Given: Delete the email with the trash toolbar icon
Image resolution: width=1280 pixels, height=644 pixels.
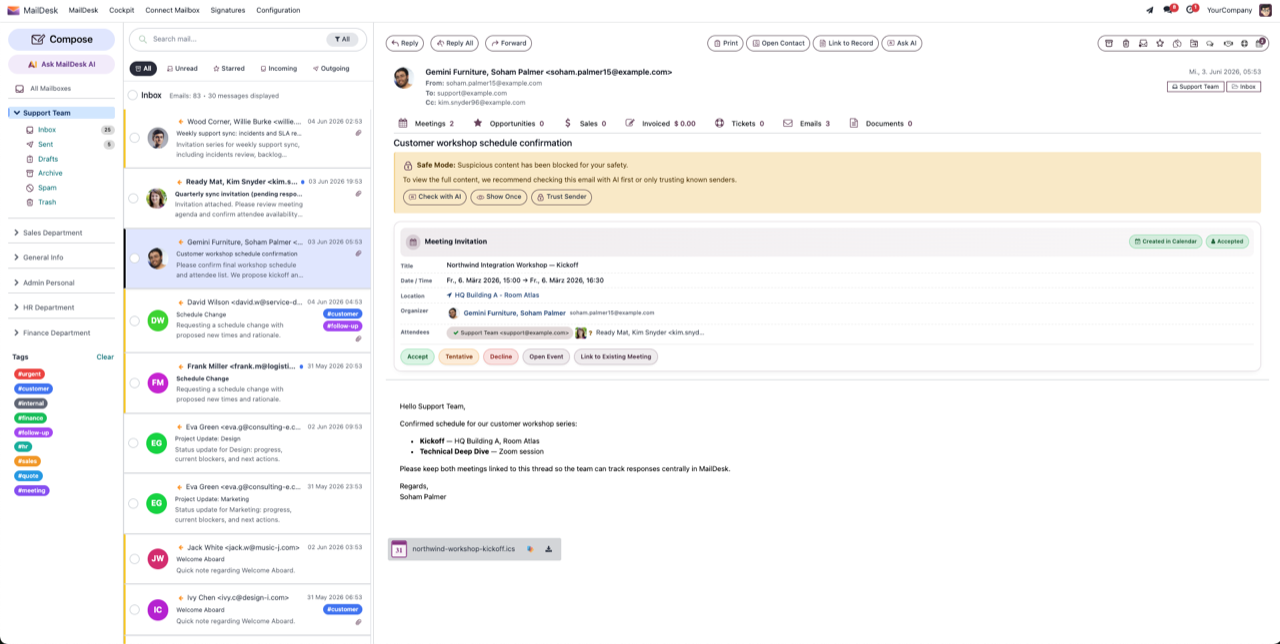Looking at the screenshot, I should [1126, 43].
